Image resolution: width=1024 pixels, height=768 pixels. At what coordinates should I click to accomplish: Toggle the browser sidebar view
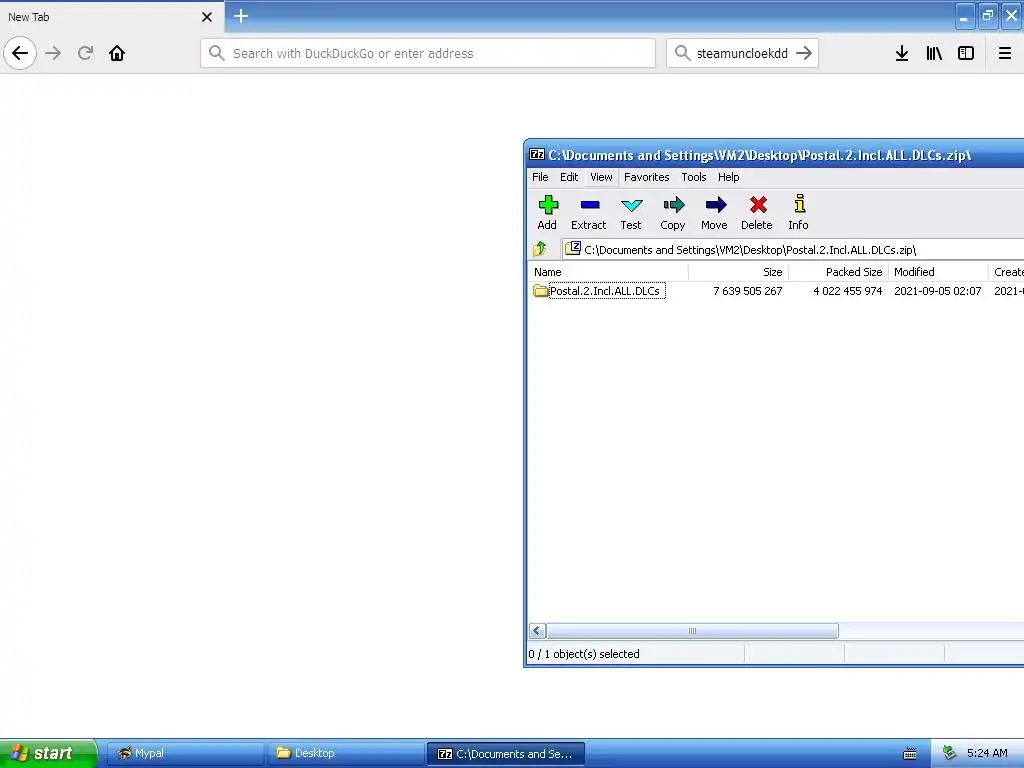pyautogui.click(x=966, y=53)
